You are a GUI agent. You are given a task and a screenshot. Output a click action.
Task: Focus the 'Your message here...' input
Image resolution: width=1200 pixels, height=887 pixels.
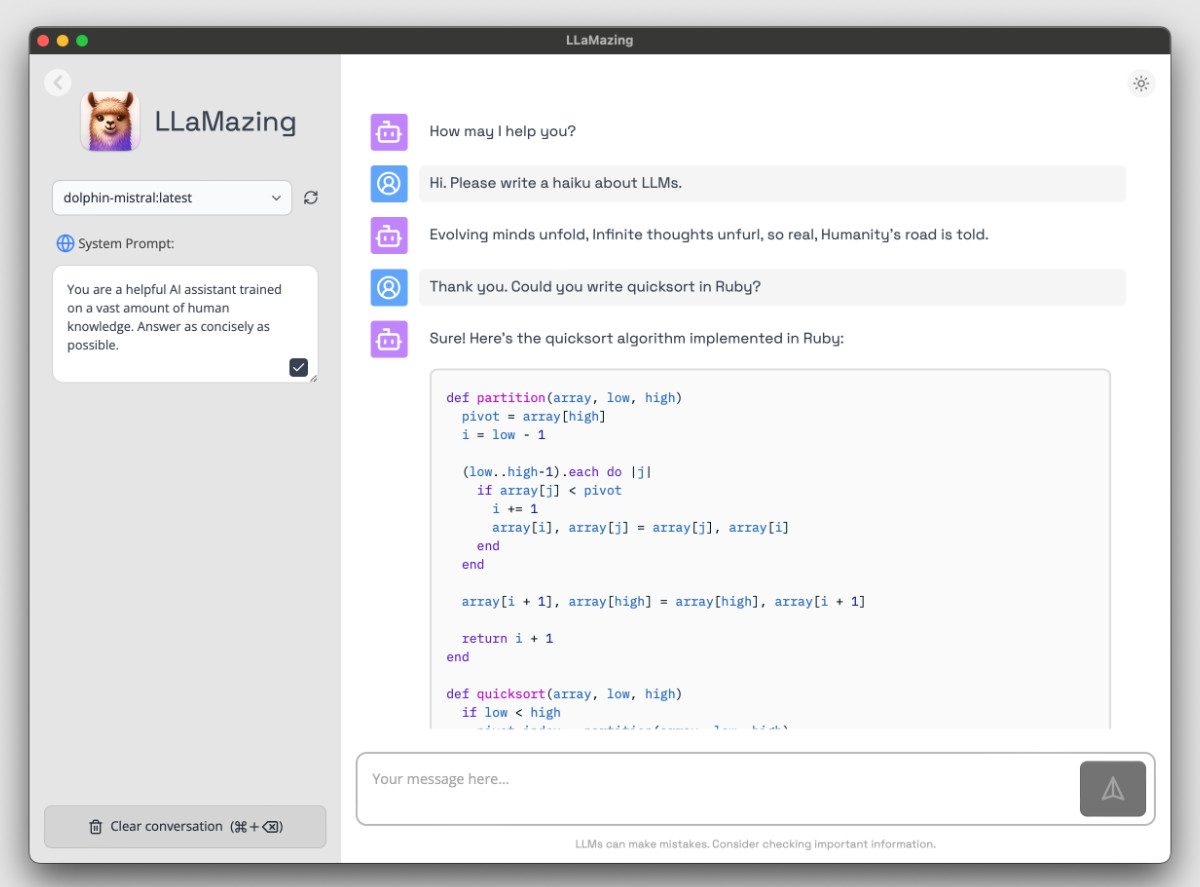coord(716,789)
